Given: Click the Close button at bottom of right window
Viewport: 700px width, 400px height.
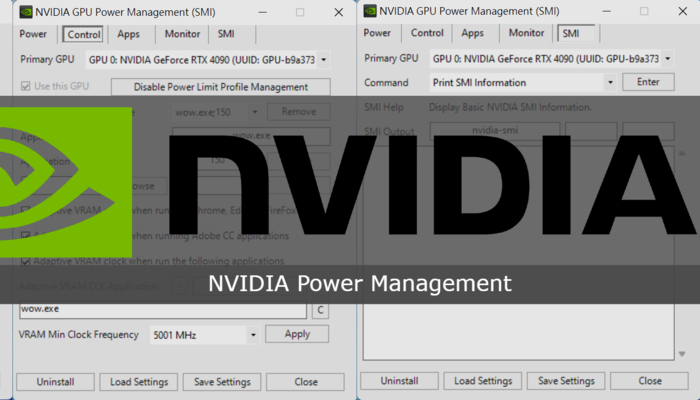Looking at the screenshot, I should tap(650, 381).
